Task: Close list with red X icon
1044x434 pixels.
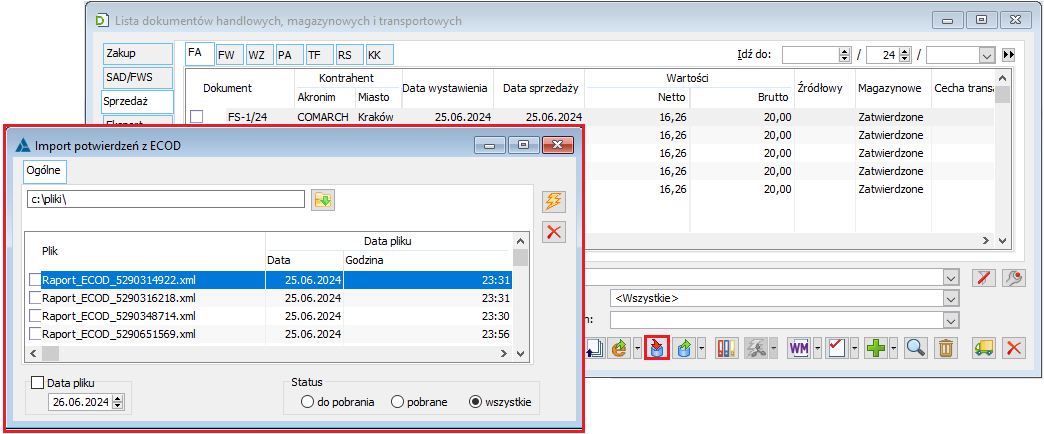Action: point(1014,347)
